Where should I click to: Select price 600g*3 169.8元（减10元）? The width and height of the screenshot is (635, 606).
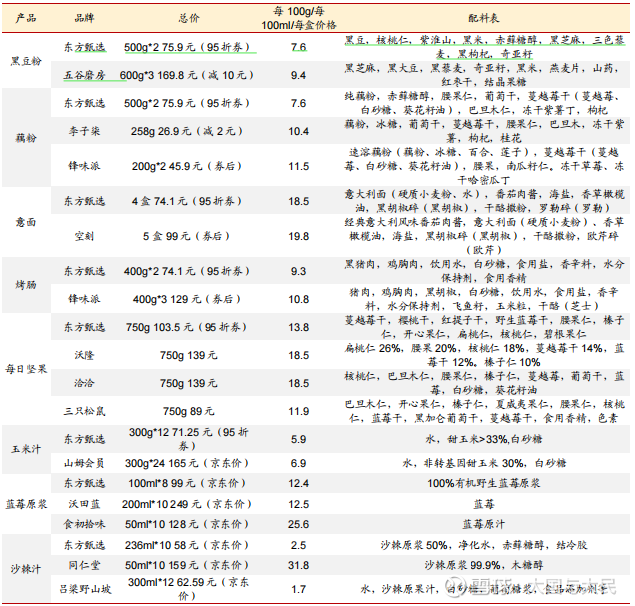[x=187, y=75]
